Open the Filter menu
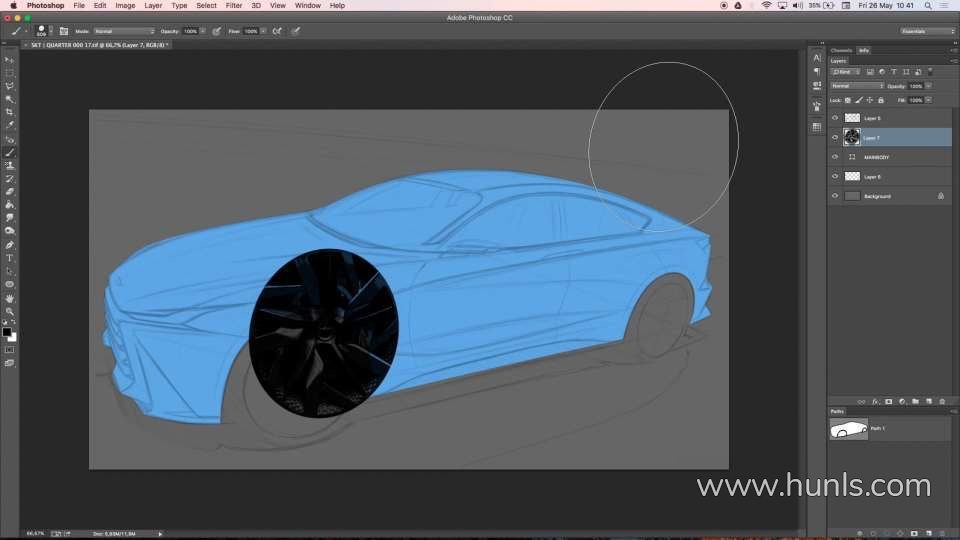 pos(233,5)
